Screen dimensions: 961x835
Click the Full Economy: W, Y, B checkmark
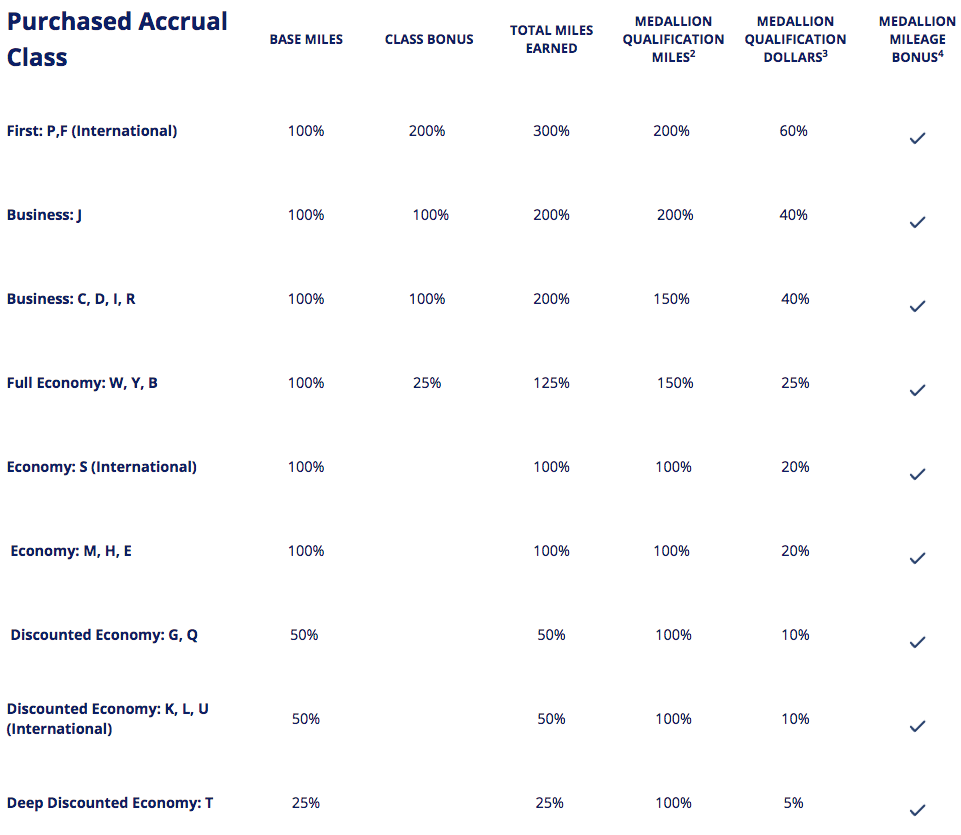(x=917, y=391)
